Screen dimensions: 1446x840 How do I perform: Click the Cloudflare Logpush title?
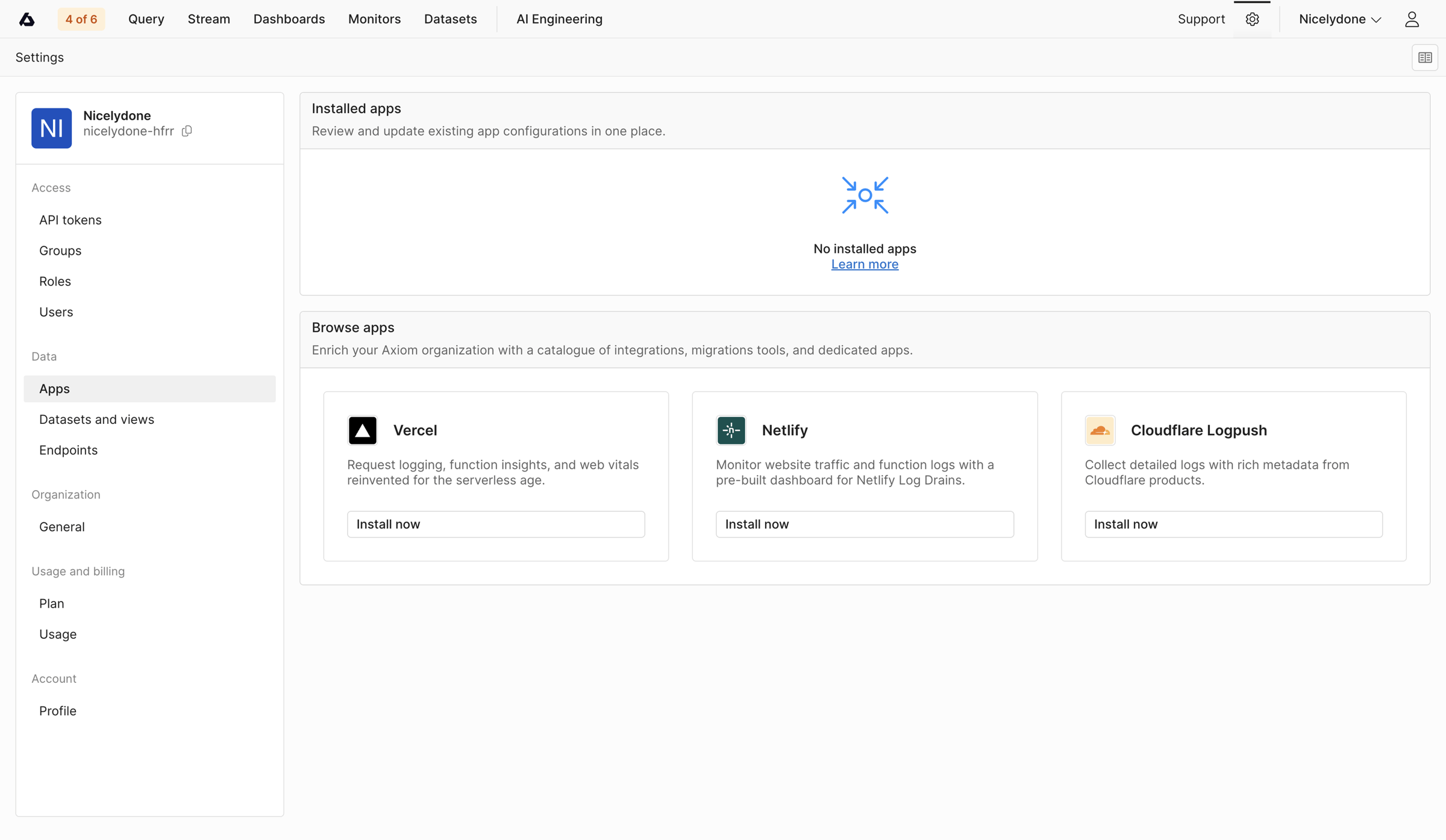pos(1199,431)
